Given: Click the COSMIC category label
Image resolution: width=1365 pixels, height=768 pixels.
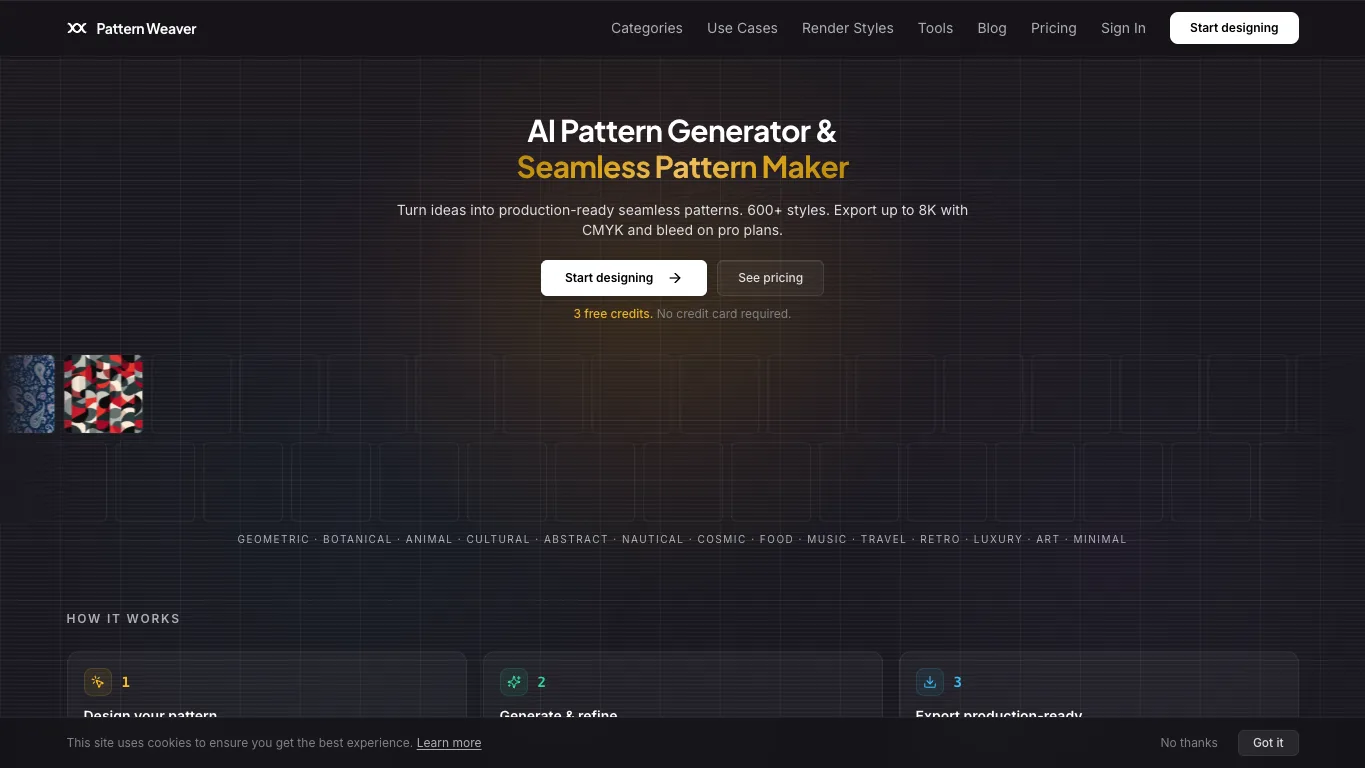Looking at the screenshot, I should tap(722, 539).
